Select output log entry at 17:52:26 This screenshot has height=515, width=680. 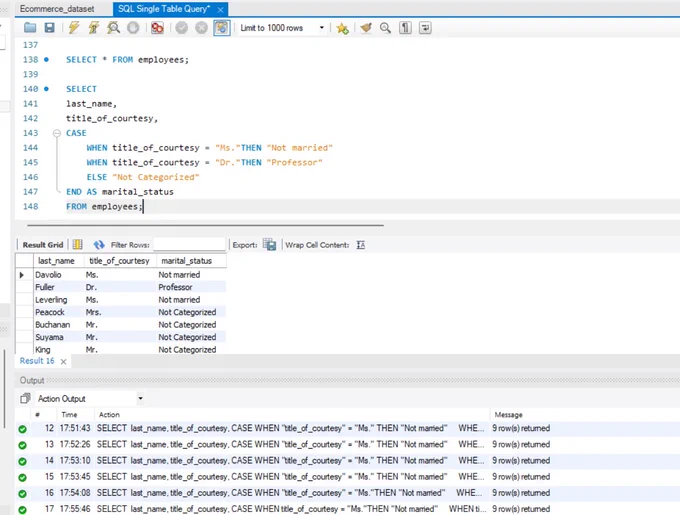click(347, 444)
